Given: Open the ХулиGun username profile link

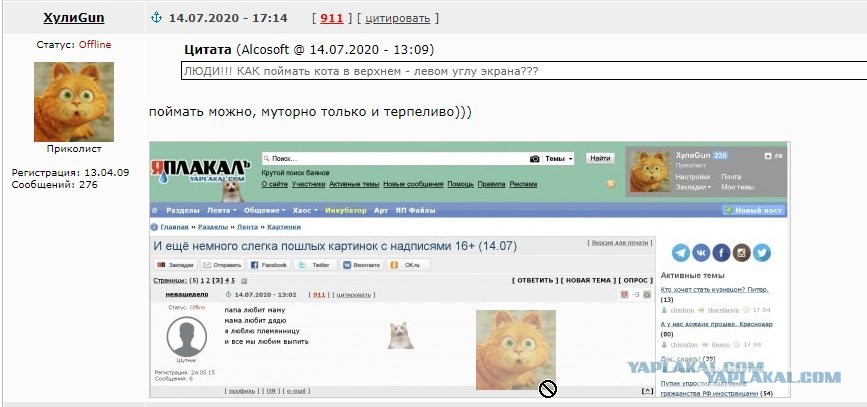Looking at the screenshot, I should (74, 18).
